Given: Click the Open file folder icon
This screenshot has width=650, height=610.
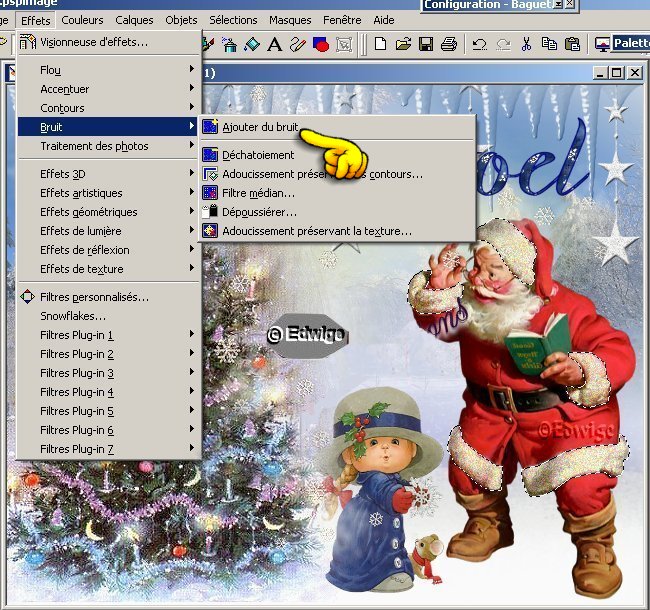Looking at the screenshot, I should (x=403, y=44).
